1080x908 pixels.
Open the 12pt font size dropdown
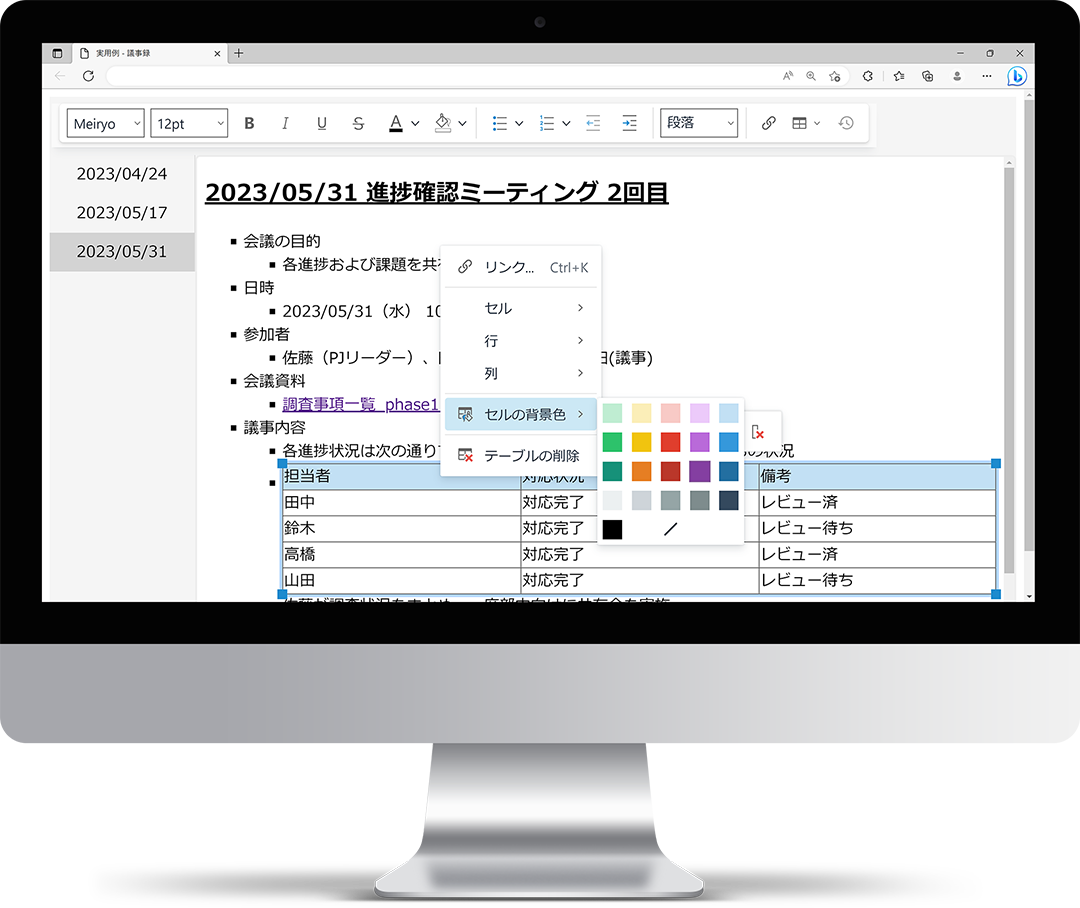[189, 123]
